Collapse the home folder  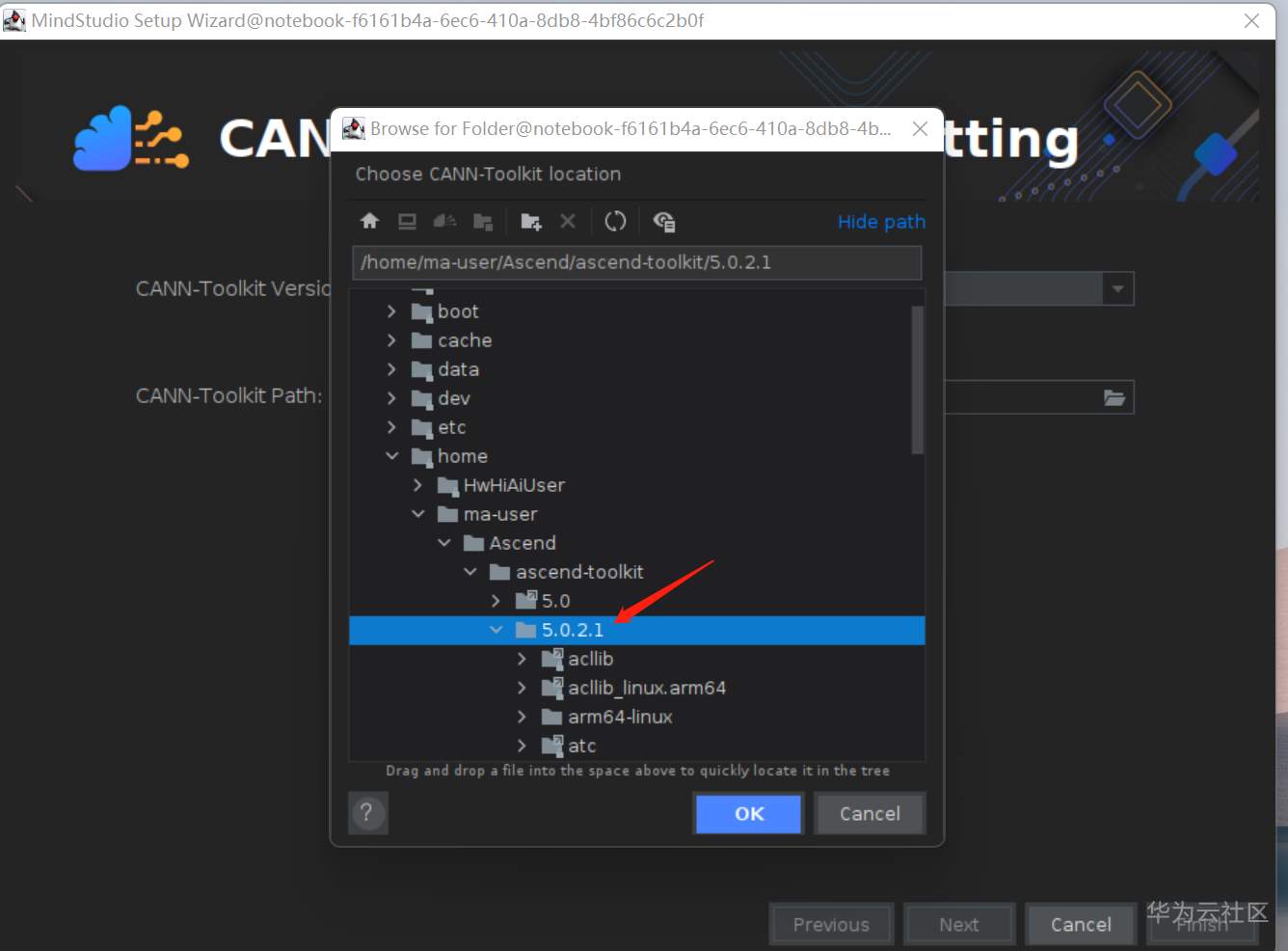click(x=391, y=456)
